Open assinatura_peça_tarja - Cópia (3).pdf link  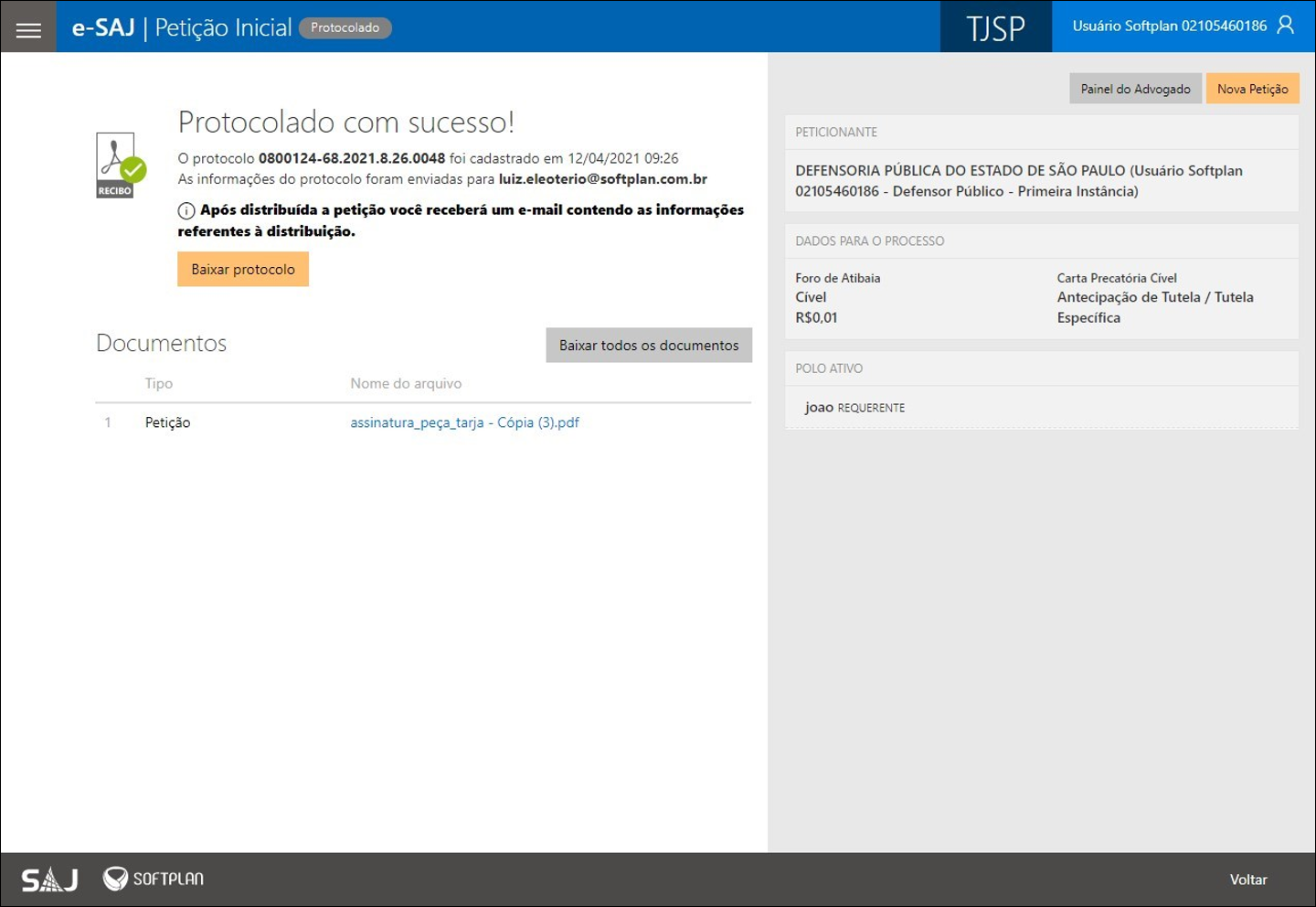[464, 422]
